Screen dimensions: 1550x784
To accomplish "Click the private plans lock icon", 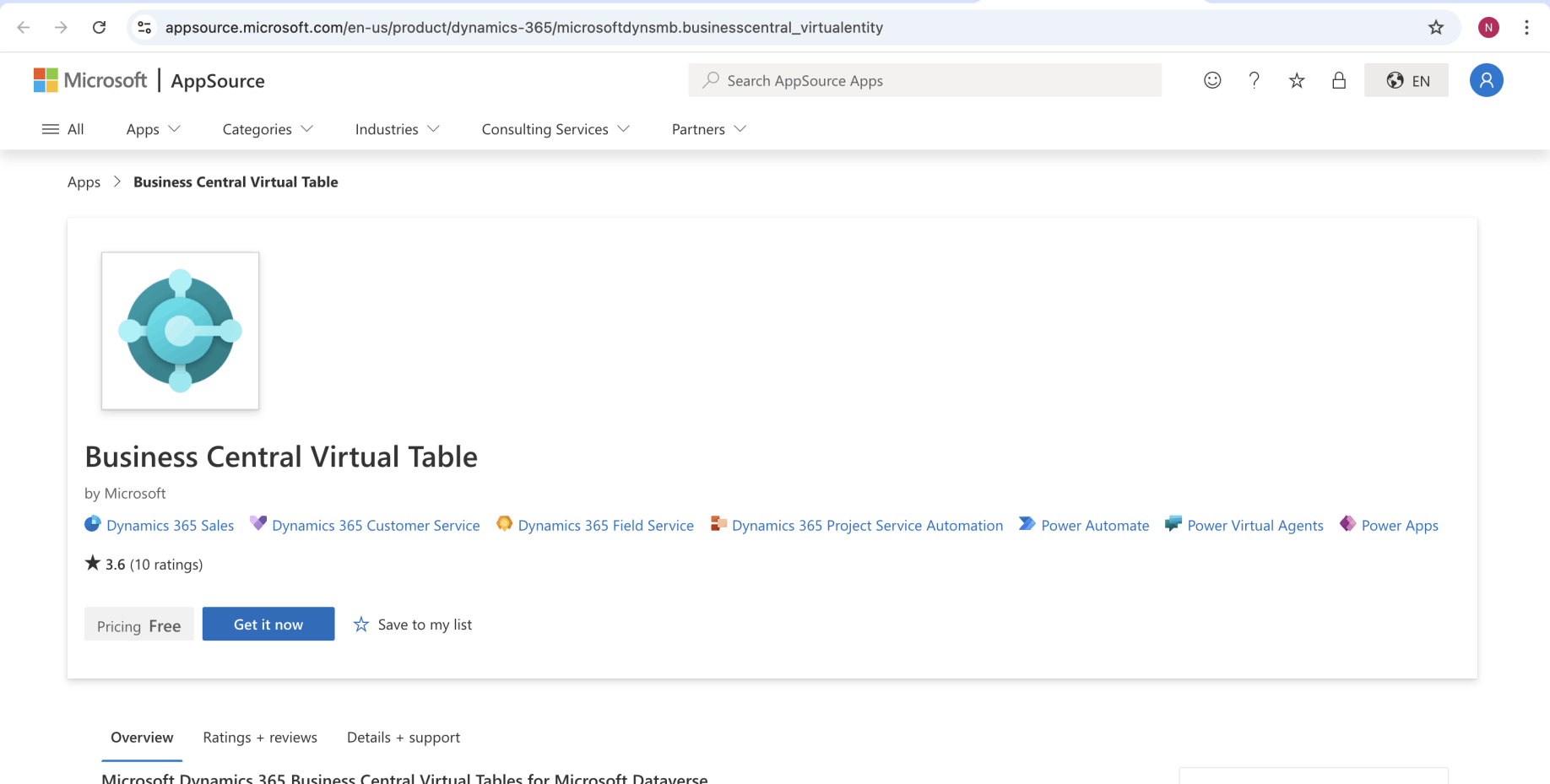I will [x=1339, y=80].
